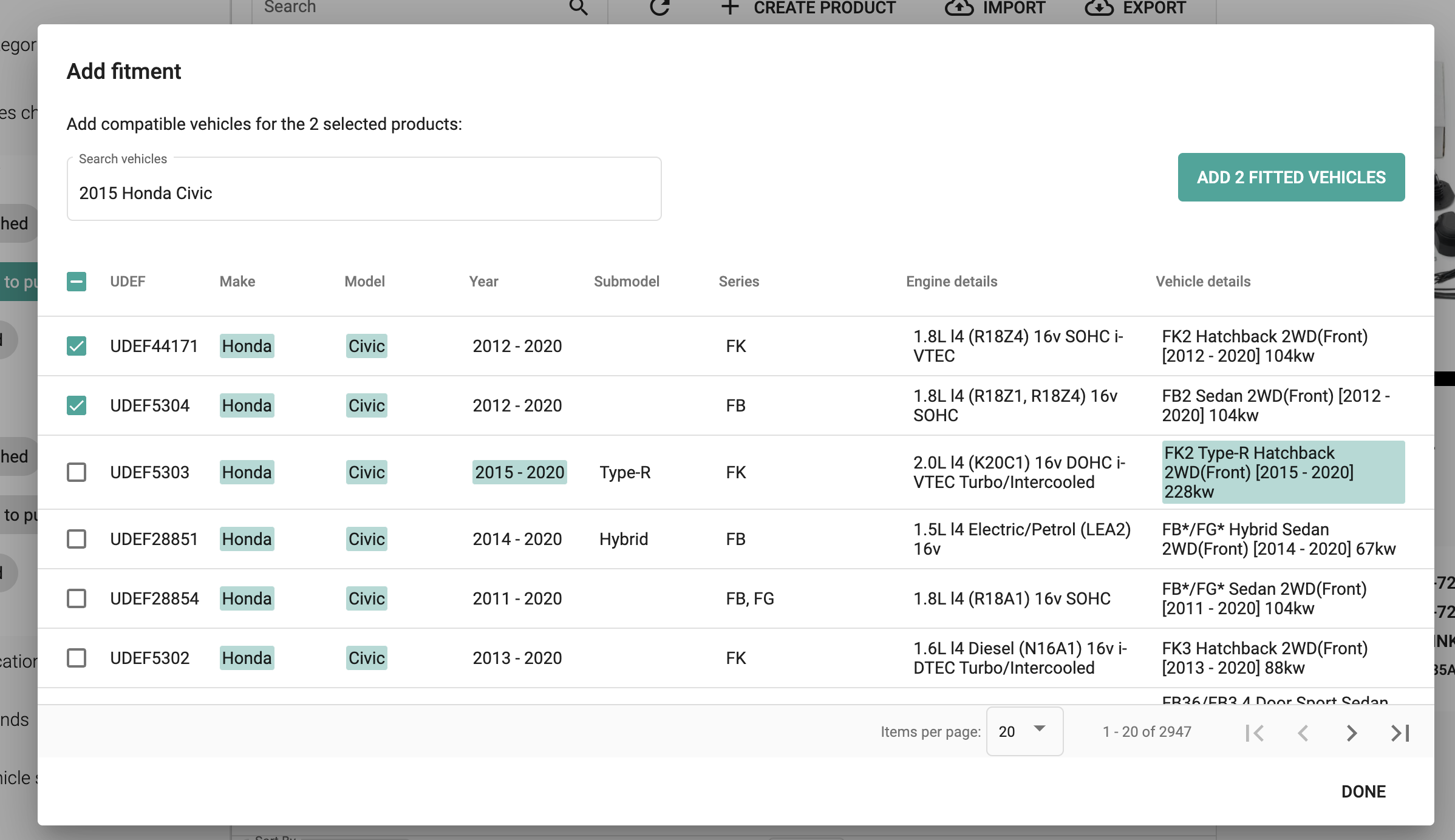Check the UDEF28851 Hybrid row
This screenshot has height=840, width=1455.
click(77, 539)
